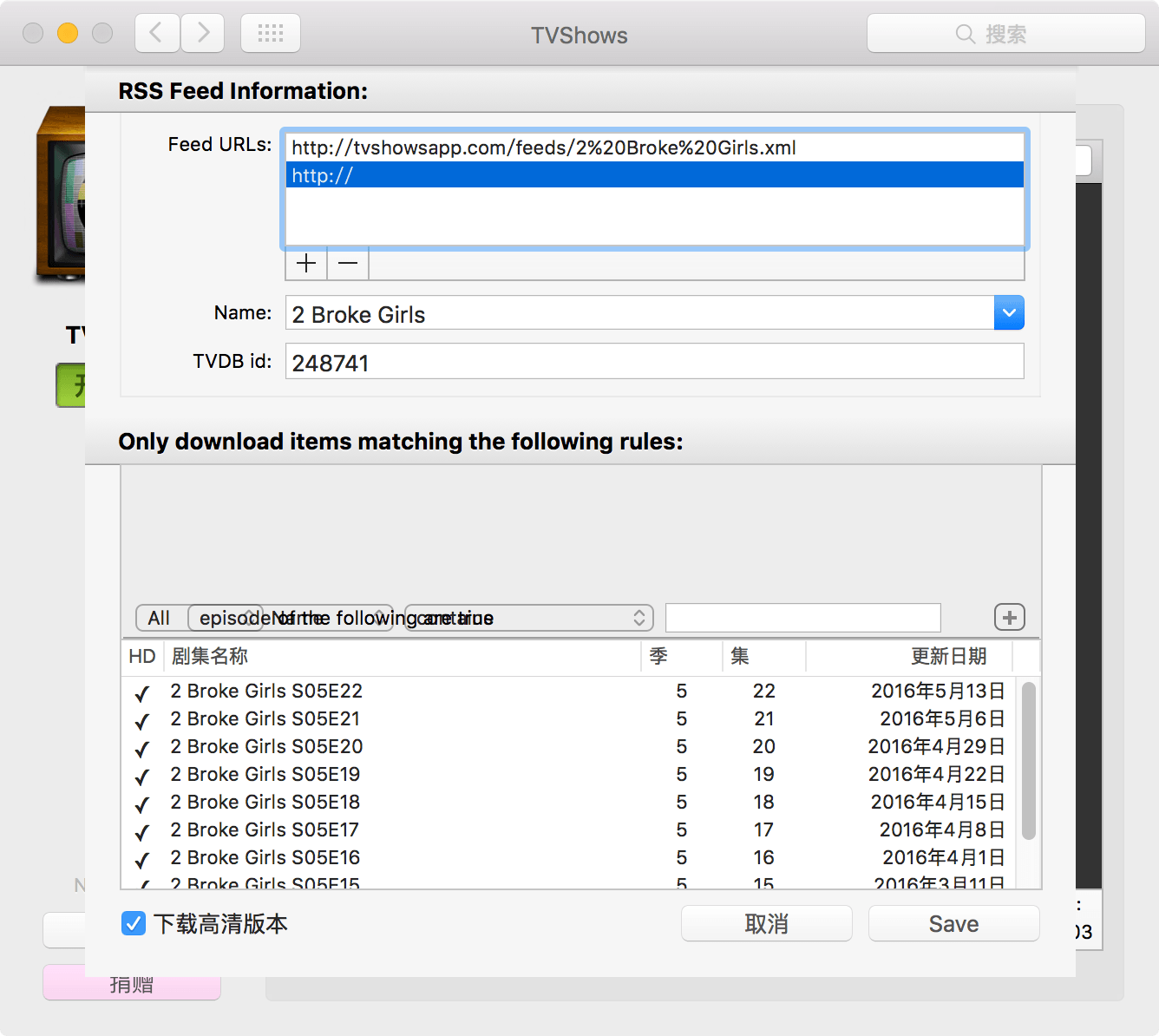Sort by the 更新日期 column header
Screen dimensions: 1159x1036
click(910, 656)
